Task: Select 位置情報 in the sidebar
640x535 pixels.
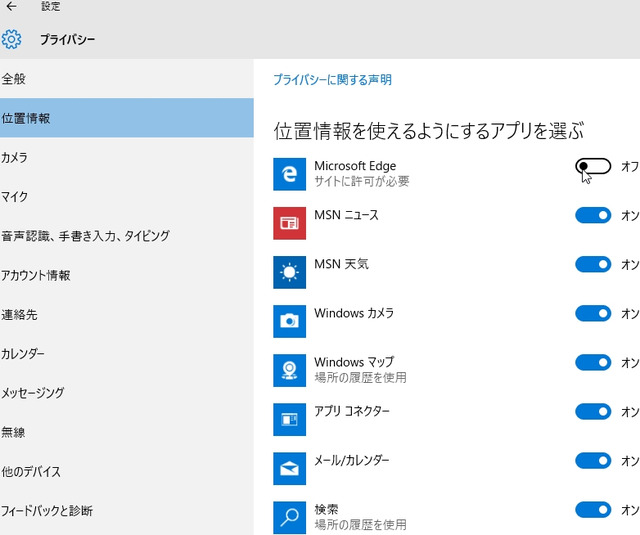Action: click(x=127, y=118)
